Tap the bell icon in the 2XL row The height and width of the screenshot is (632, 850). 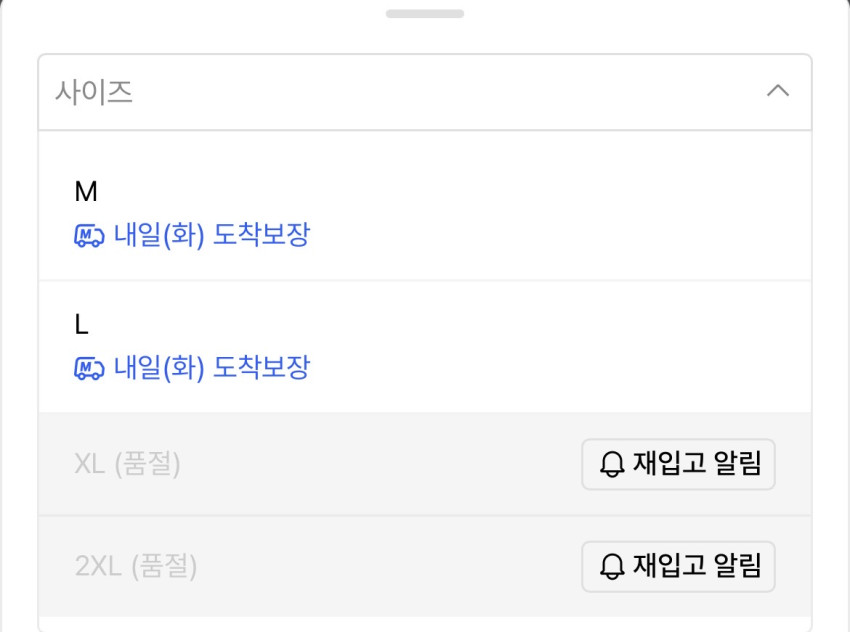pos(611,567)
